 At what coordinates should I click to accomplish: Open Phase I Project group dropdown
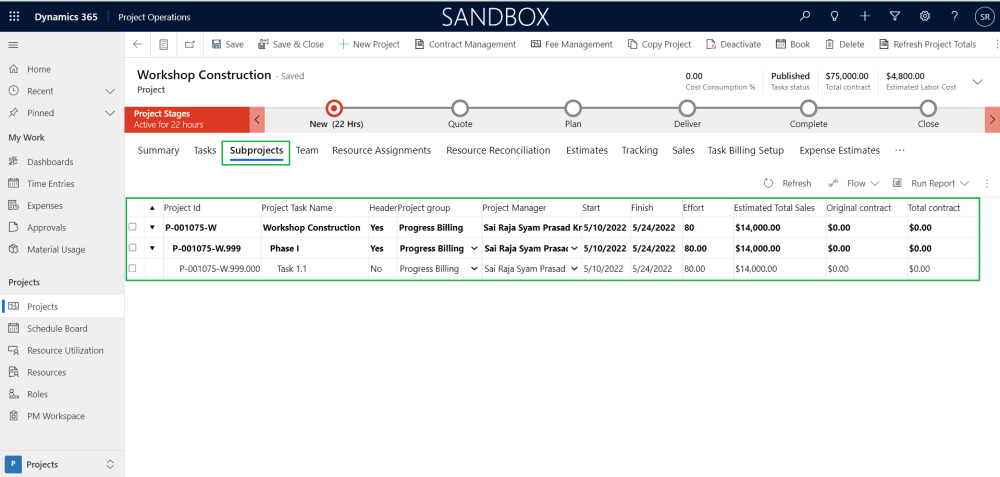474,248
